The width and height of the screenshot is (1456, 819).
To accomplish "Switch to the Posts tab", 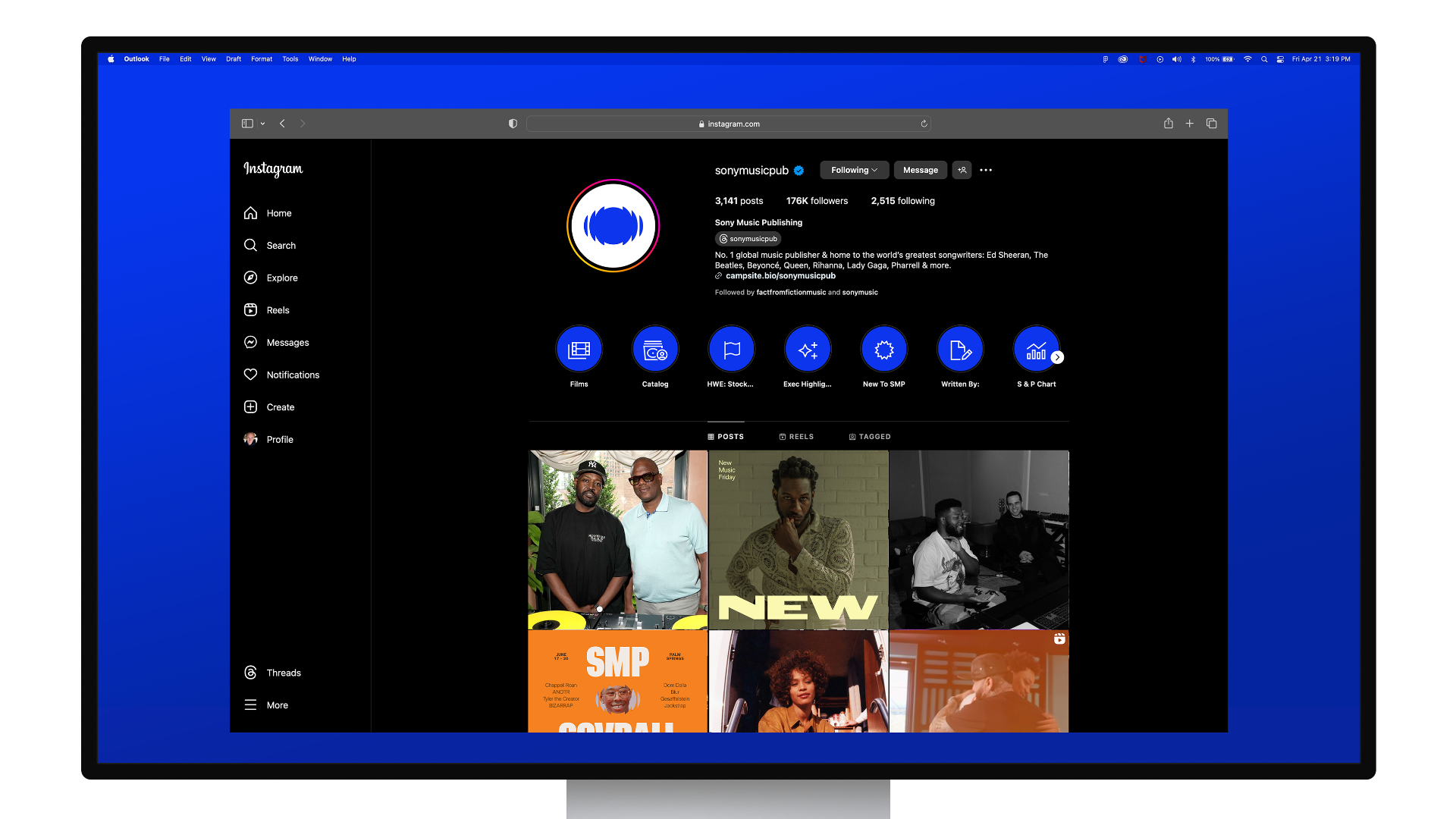I will [726, 437].
